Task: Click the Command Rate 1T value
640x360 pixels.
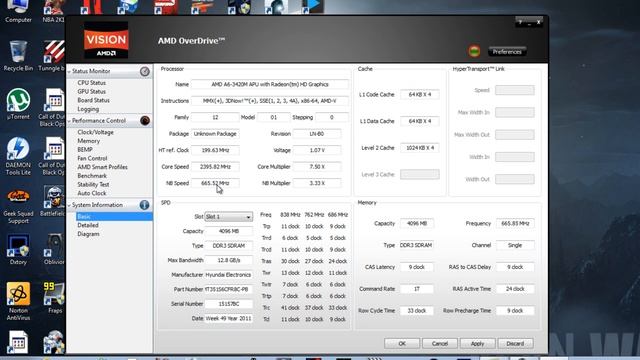Action: [x=416, y=289]
